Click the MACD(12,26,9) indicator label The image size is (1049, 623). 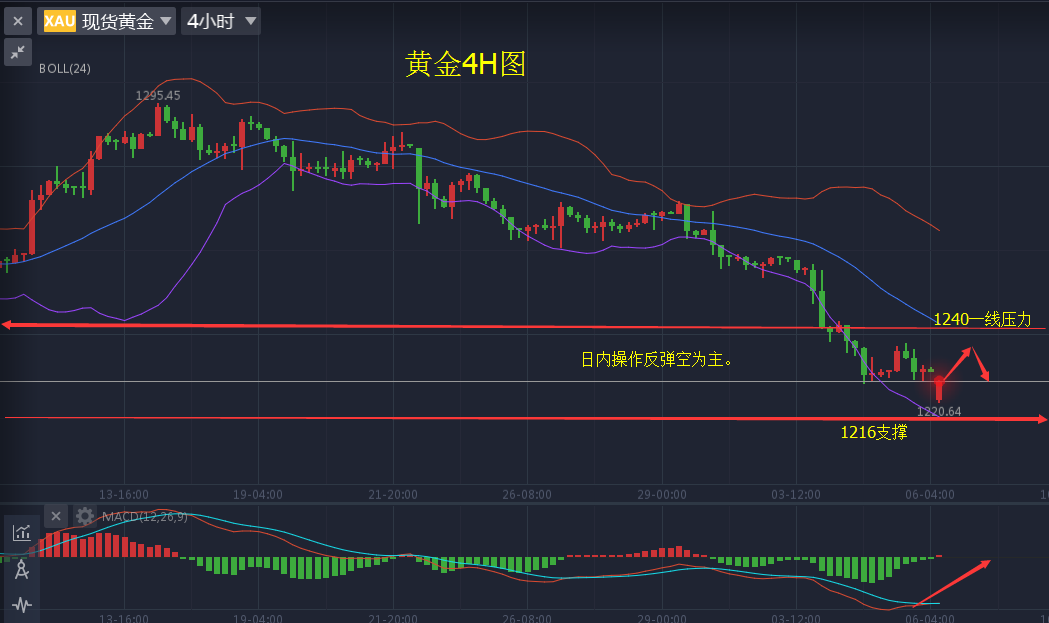pos(144,516)
